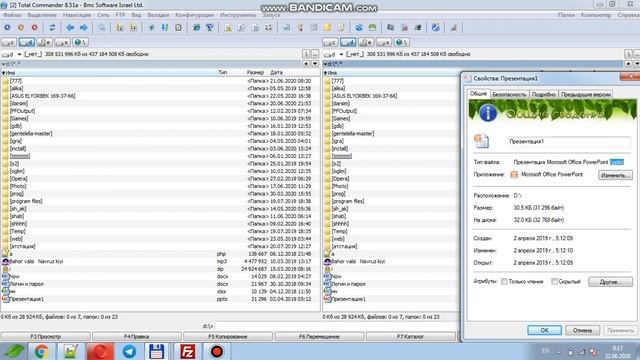Select drive e in the right panel
Screen dimensions: 640x360
click(x=366, y=42)
